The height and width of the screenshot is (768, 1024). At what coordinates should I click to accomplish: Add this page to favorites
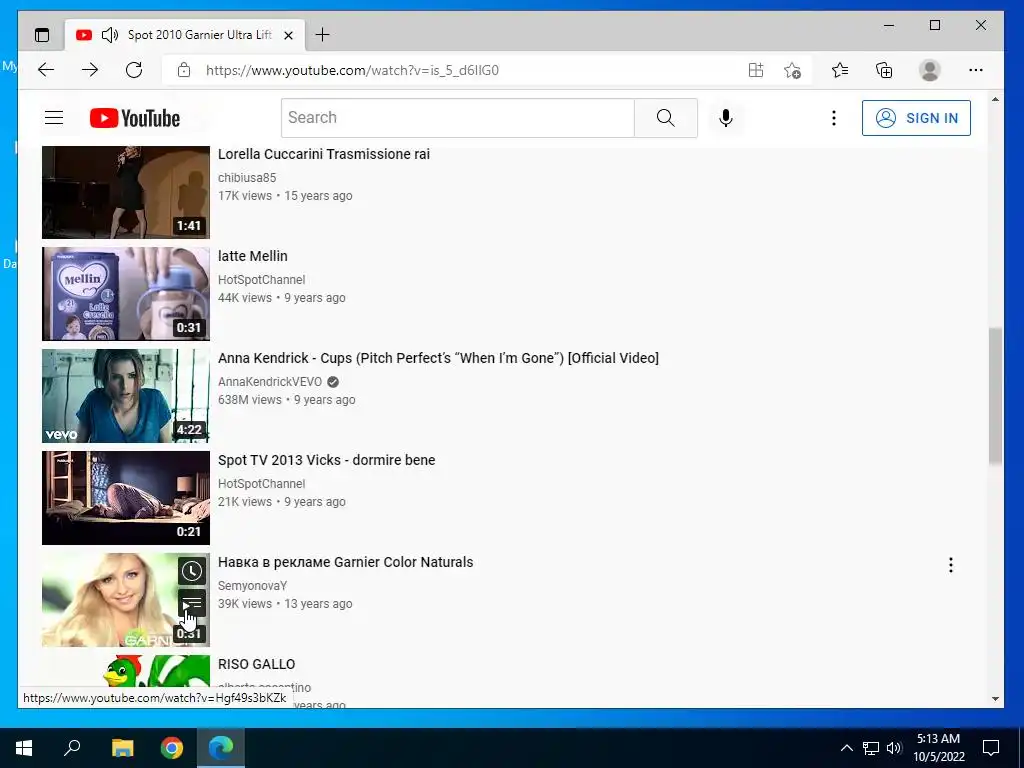coord(792,70)
